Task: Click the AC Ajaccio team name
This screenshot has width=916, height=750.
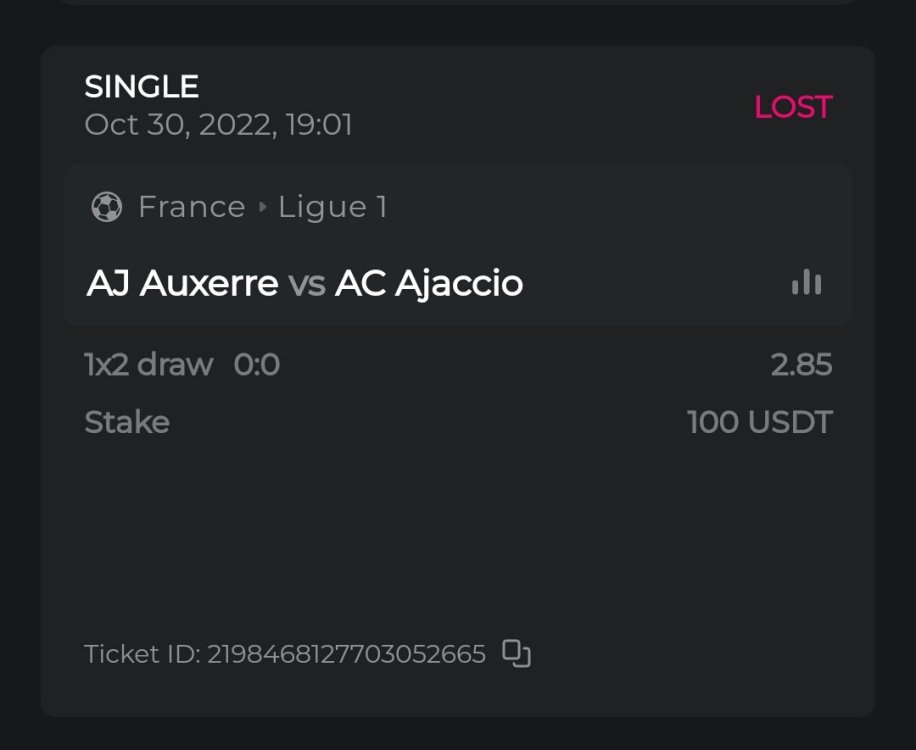Action: (x=429, y=284)
